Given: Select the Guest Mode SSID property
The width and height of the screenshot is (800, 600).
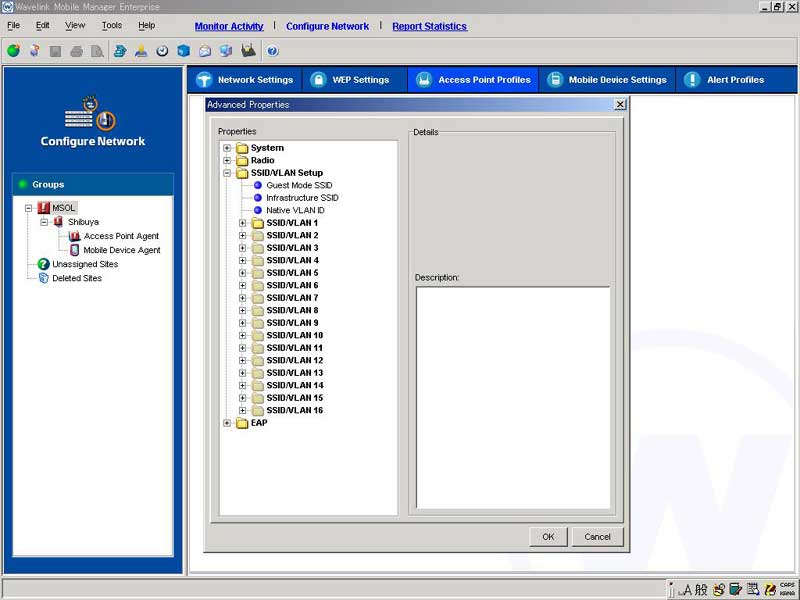Looking at the screenshot, I should (299, 185).
